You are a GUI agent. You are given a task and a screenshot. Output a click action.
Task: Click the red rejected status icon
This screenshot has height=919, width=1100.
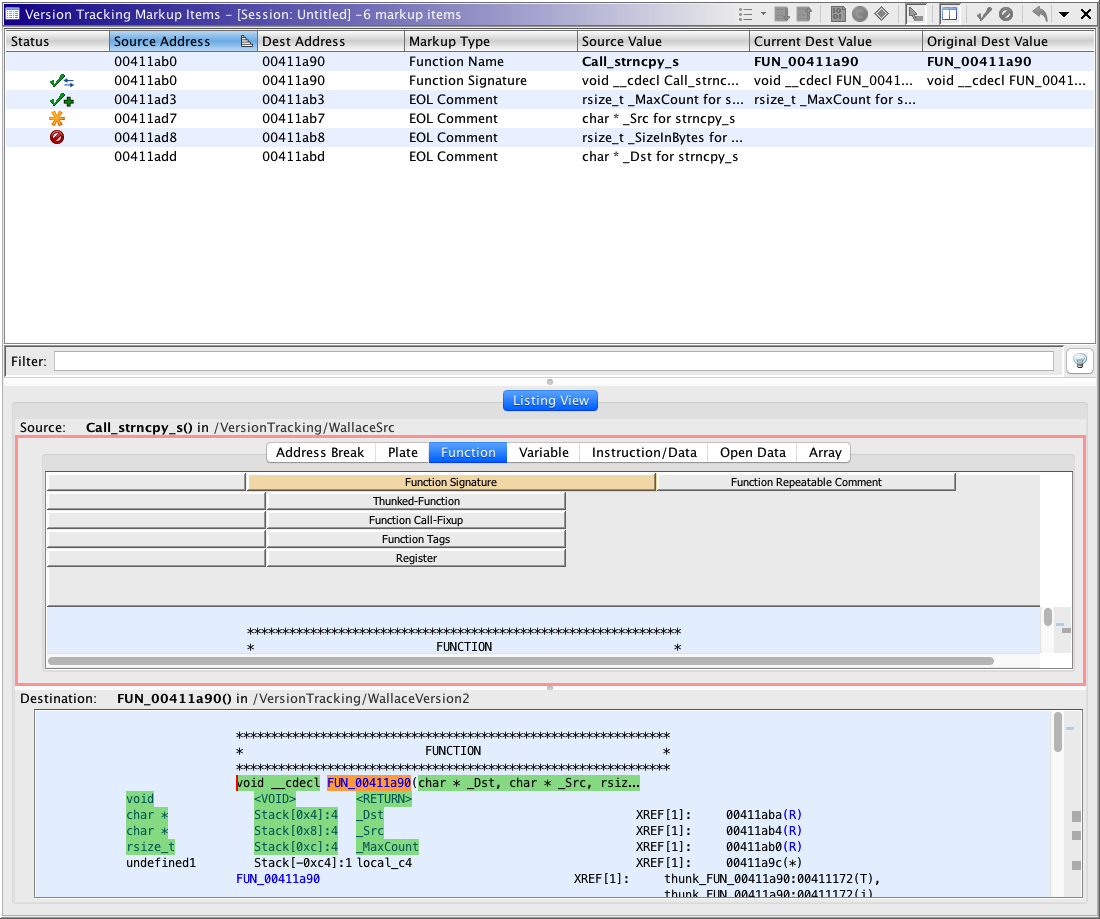(x=57, y=137)
